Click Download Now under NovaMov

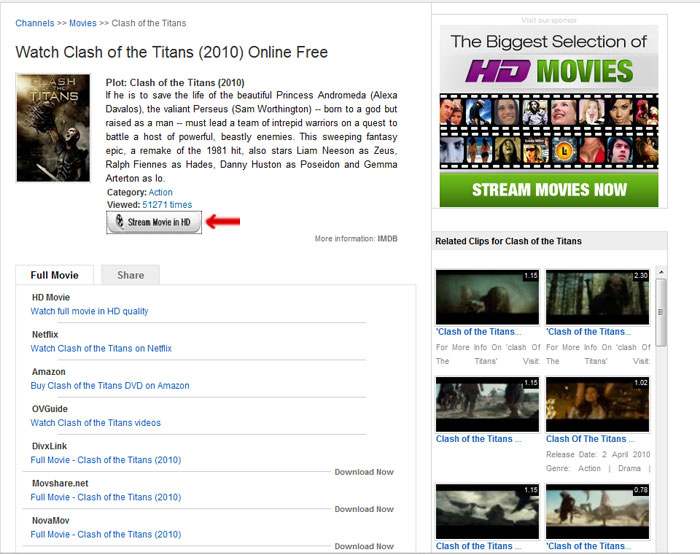tap(364, 546)
